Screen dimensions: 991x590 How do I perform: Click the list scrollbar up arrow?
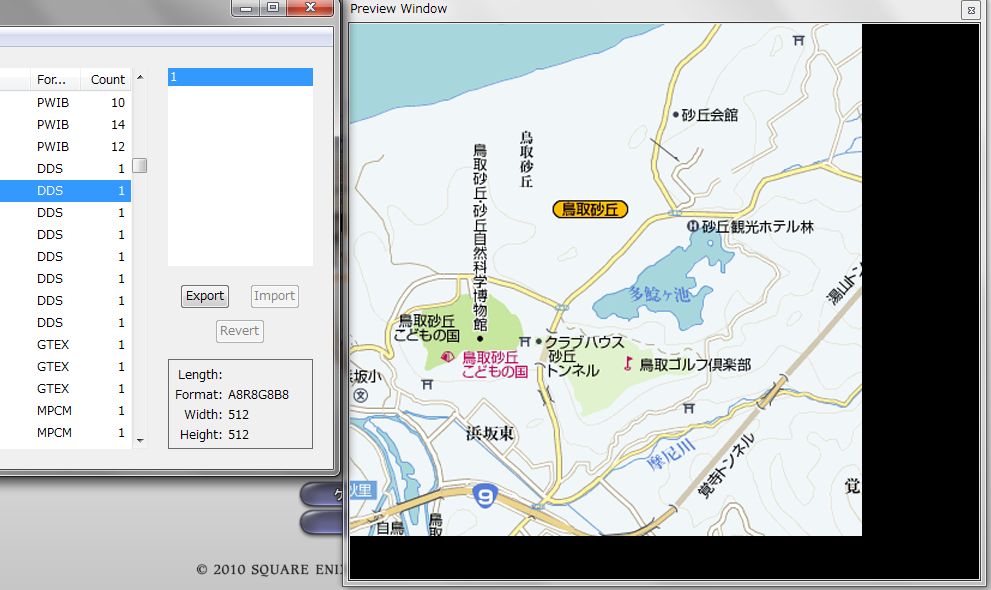(x=140, y=77)
